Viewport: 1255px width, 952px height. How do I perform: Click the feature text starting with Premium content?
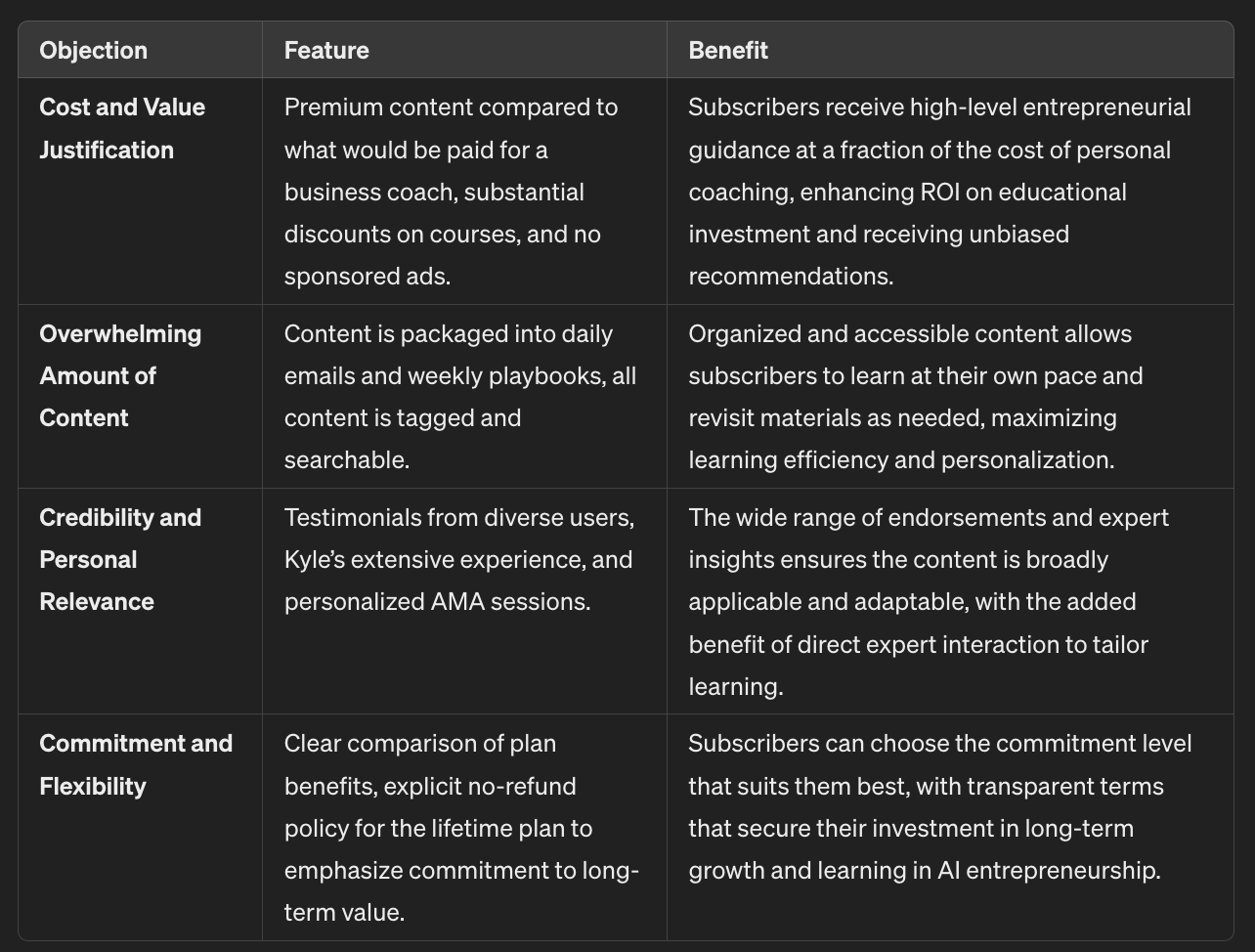(x=451, y=192)
